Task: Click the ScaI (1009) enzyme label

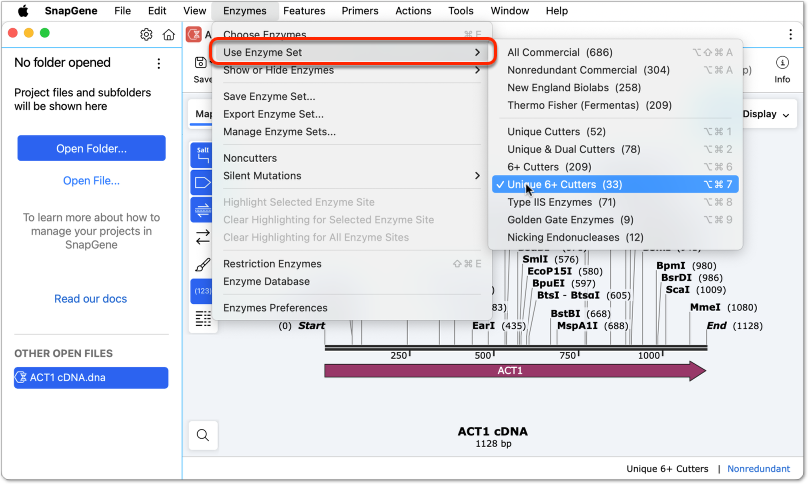Action: coord(696,290)
